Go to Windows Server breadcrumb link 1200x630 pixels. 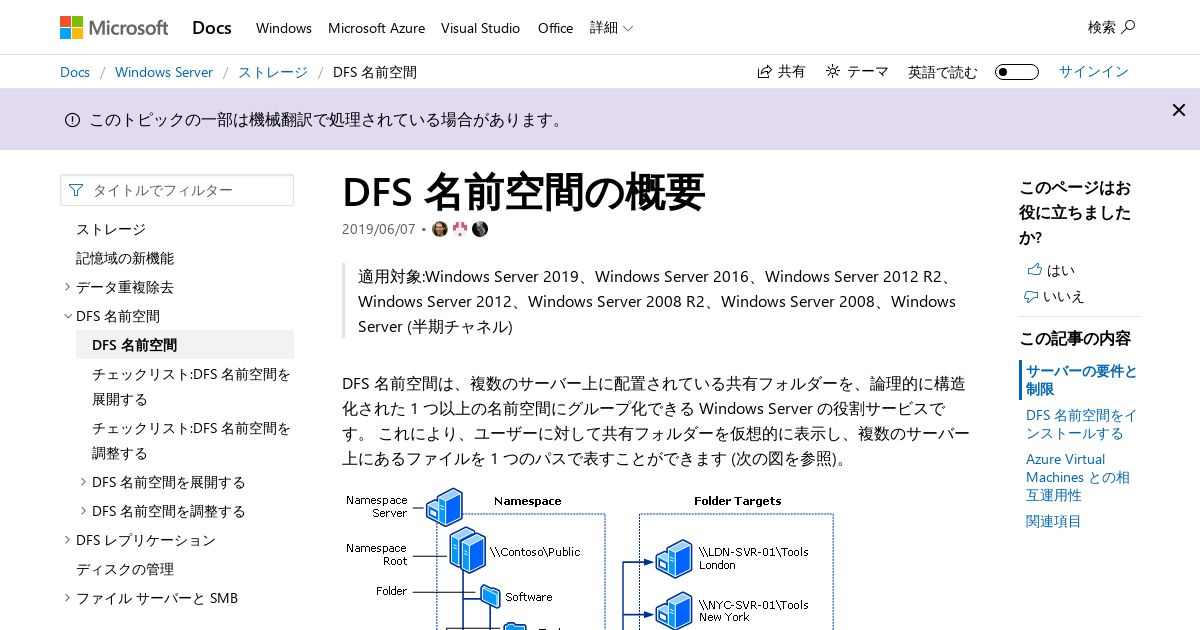click(164, 72)
